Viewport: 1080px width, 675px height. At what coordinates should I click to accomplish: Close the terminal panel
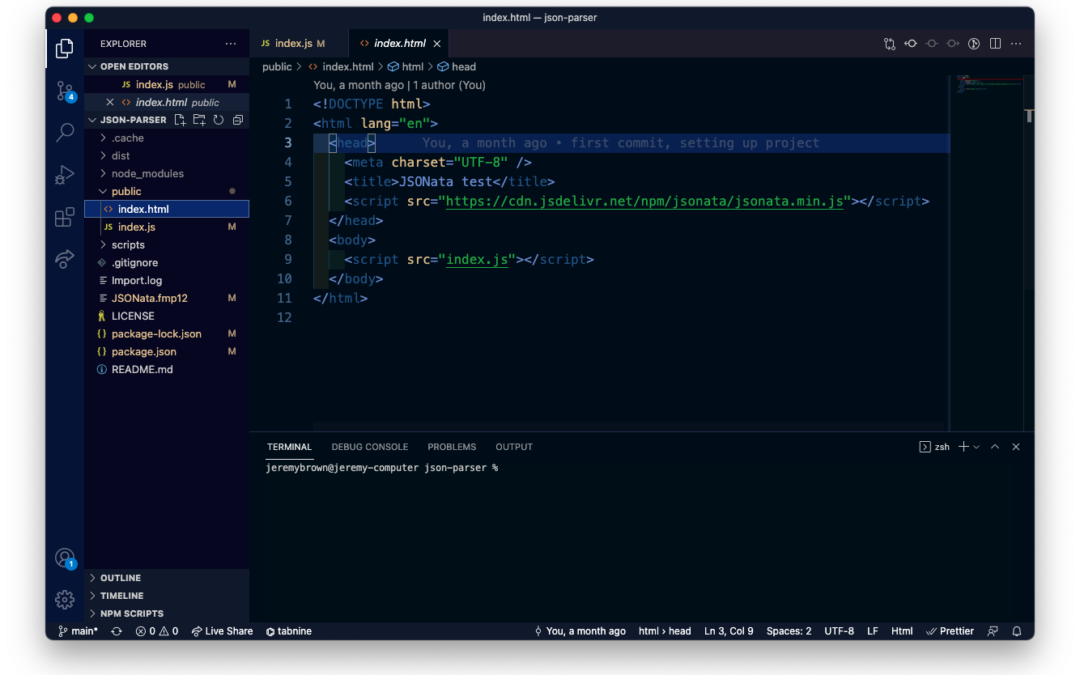click(x=1016, y=447)
